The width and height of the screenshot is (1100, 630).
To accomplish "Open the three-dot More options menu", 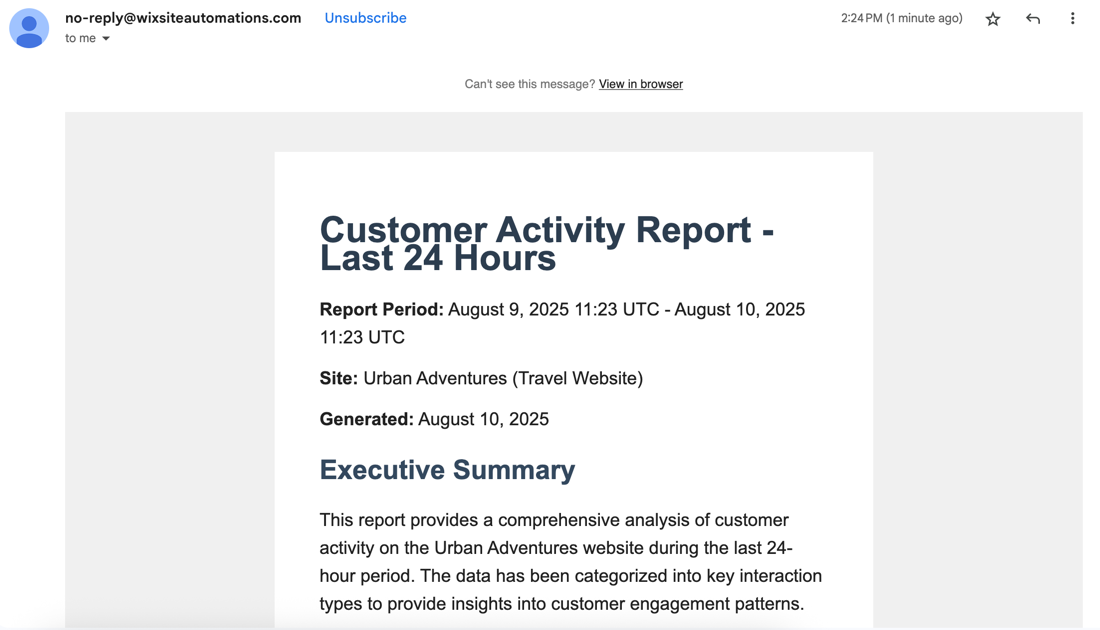I will [x=1072, y=19].
